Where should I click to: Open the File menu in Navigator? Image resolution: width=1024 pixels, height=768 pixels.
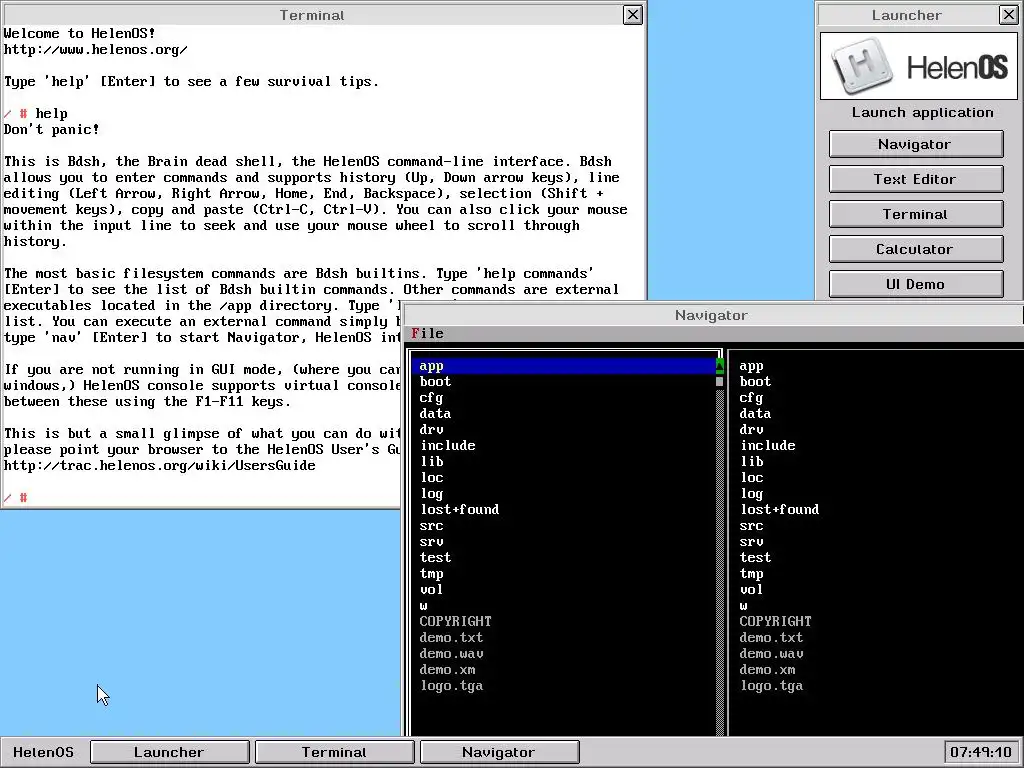pyautogui.click(x=427, y=334)
